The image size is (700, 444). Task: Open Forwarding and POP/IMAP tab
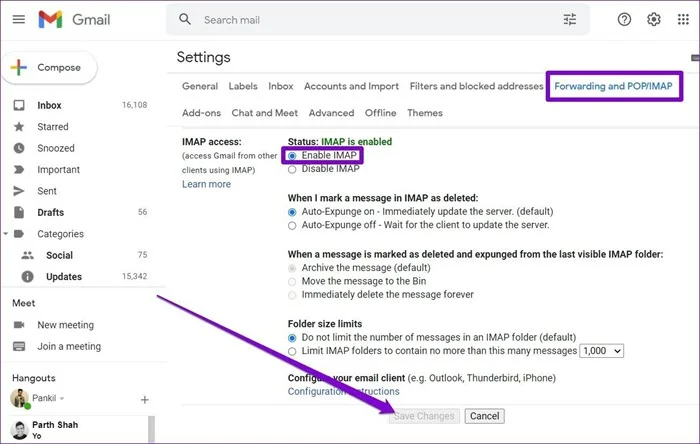pyautogui.click(x=613, y=86)
